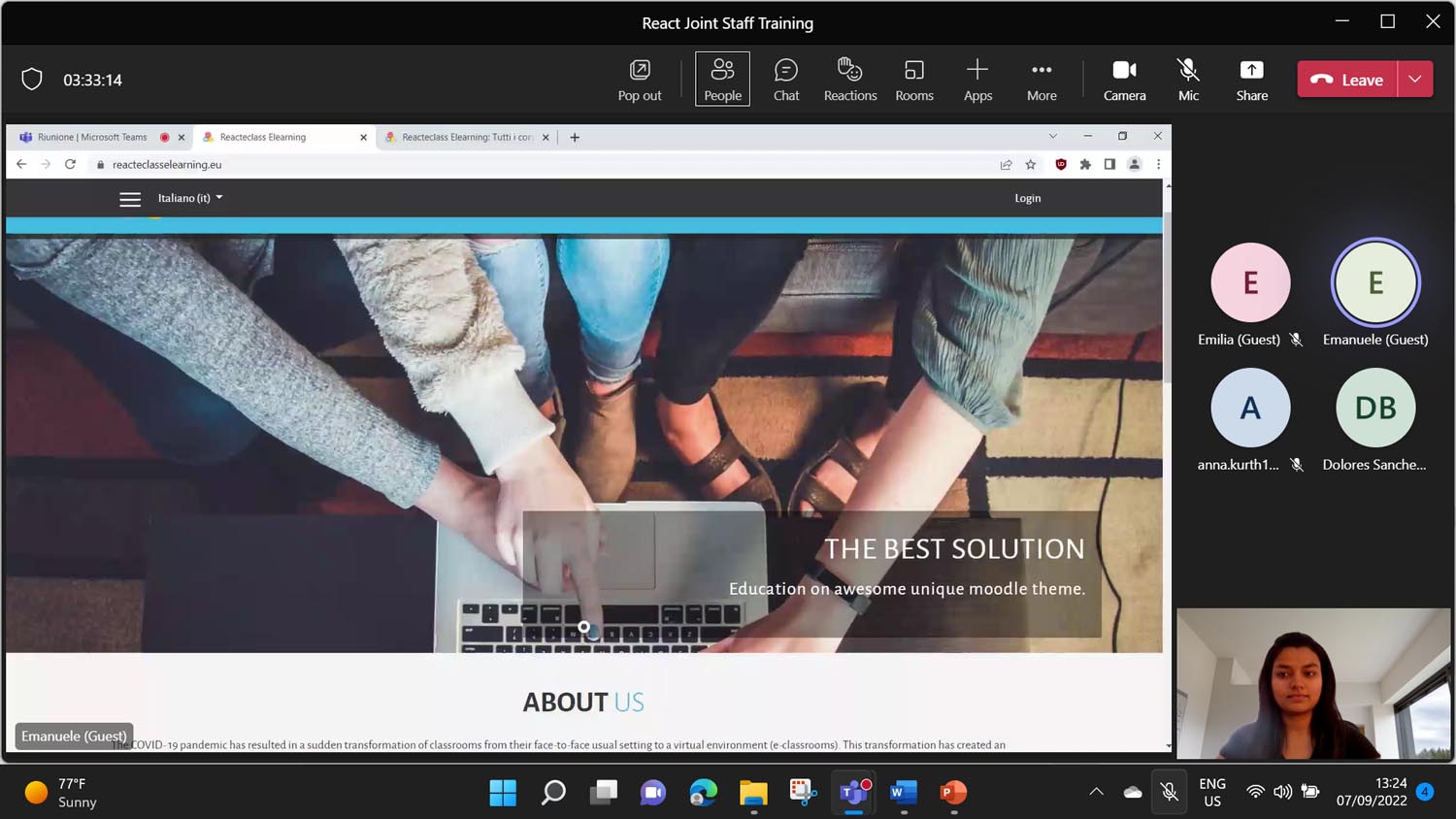The image size is (1456, 819).
Task: Open the Windows Start menu
Action: [503, 793]
